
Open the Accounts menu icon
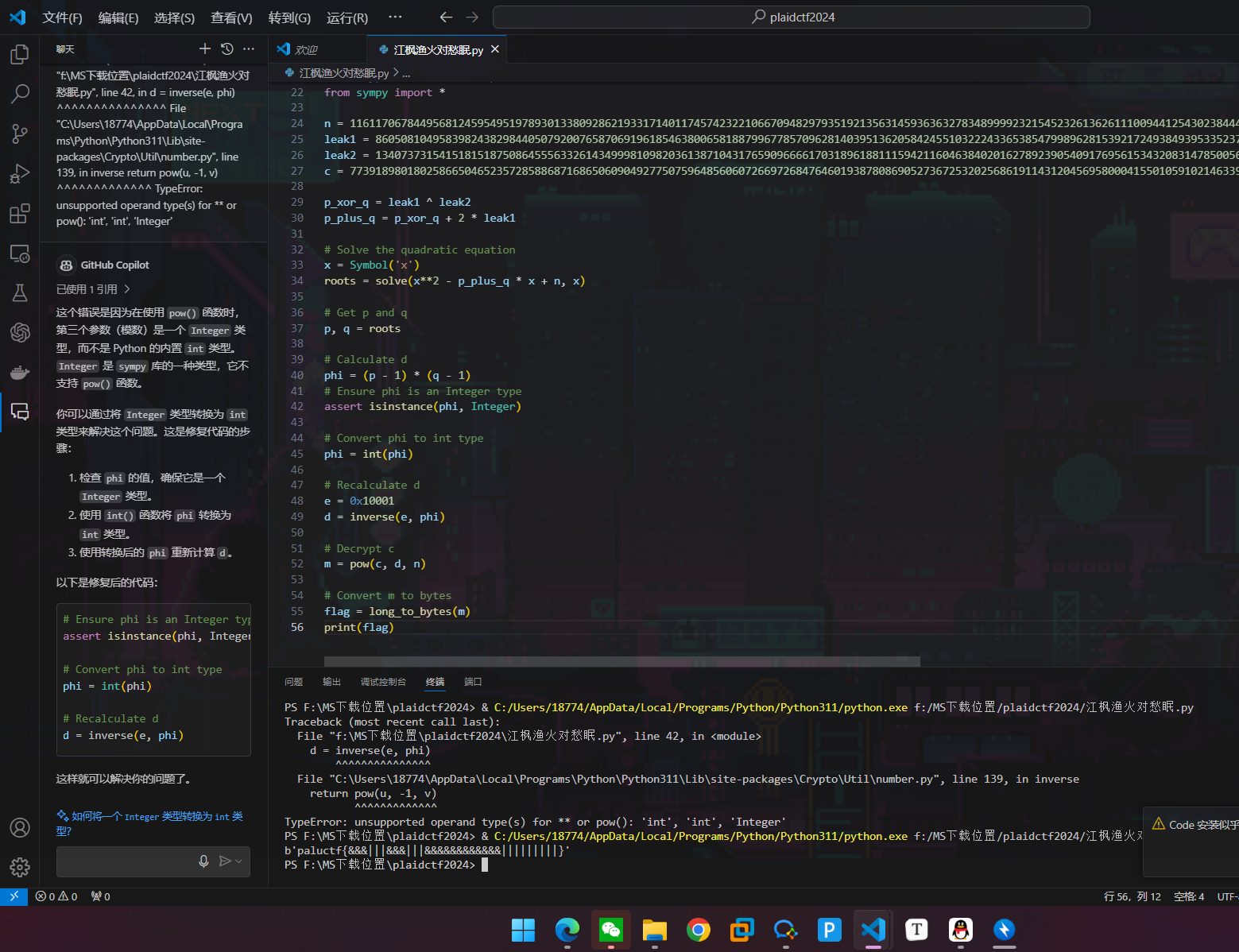pyautogui.click(x=20, y=827)
